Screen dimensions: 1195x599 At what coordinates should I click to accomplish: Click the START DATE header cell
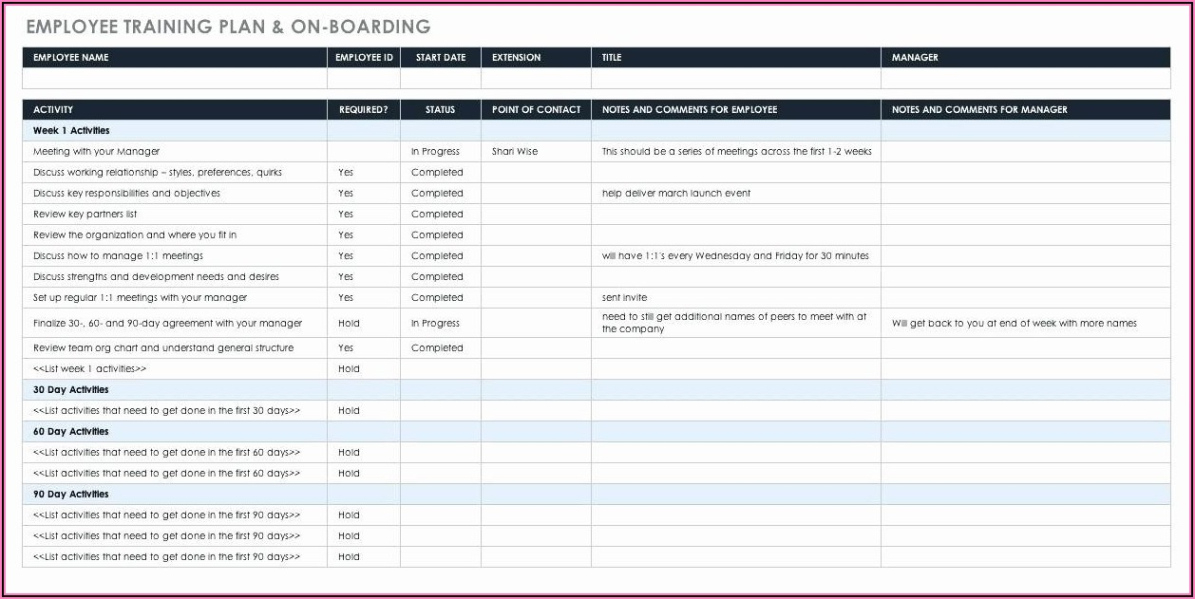pyautogui.click(x=441, y=57)
